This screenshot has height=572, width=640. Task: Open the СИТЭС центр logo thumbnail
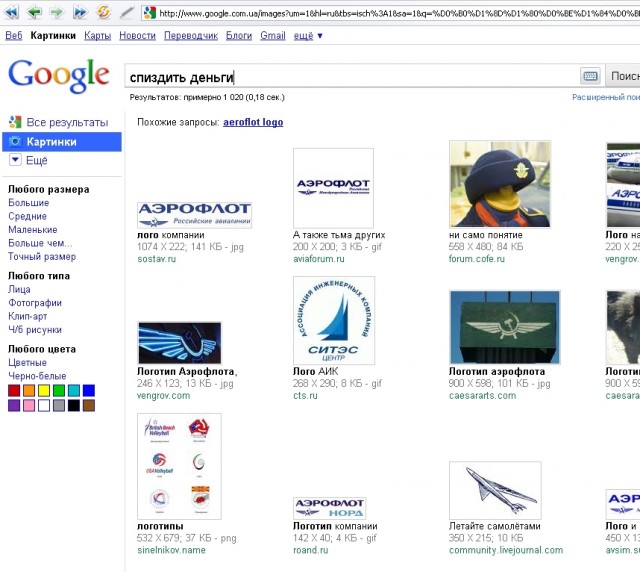(334, 320)
